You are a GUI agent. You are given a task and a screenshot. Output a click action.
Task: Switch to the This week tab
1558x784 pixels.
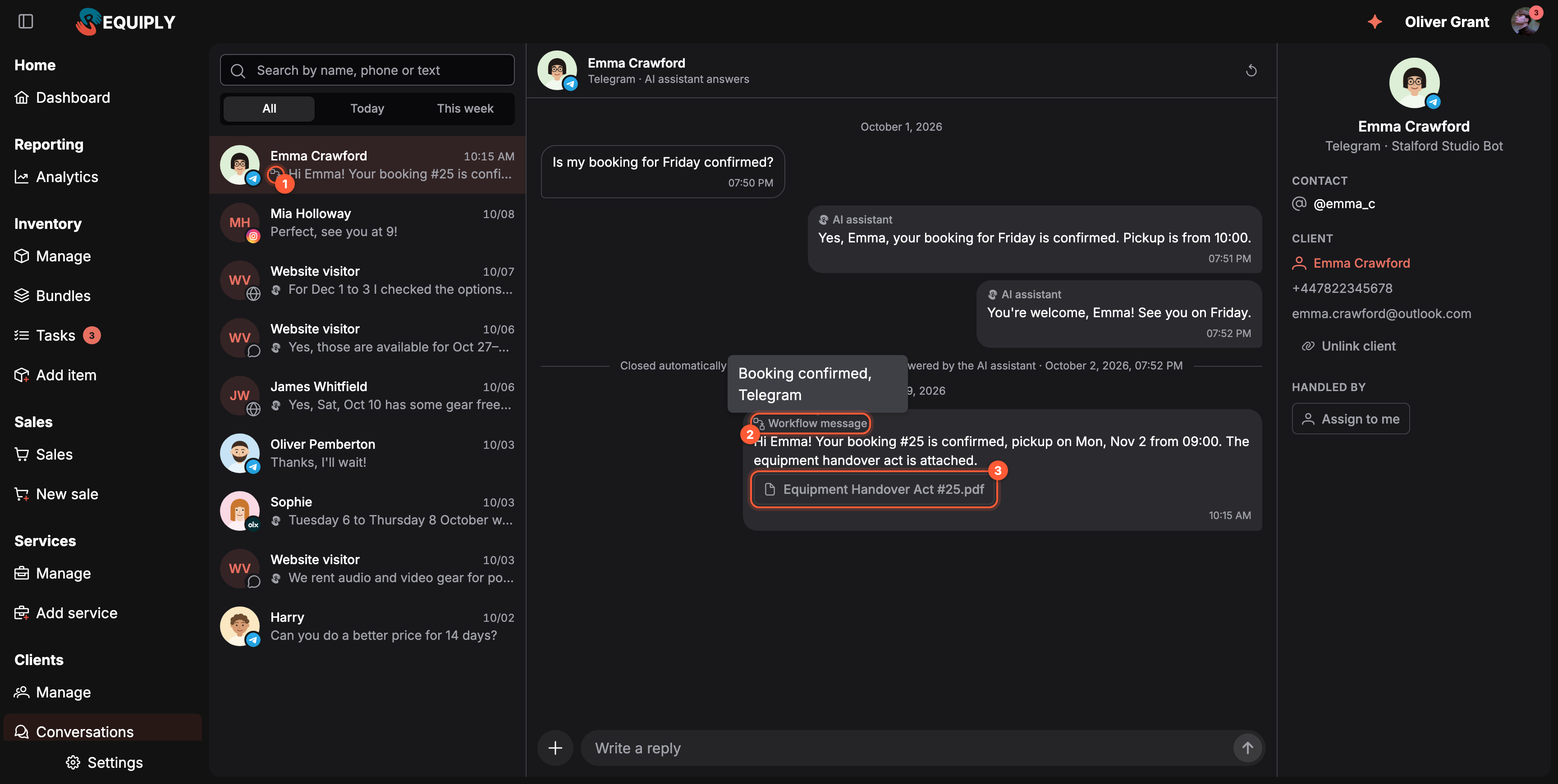point(465,108)
